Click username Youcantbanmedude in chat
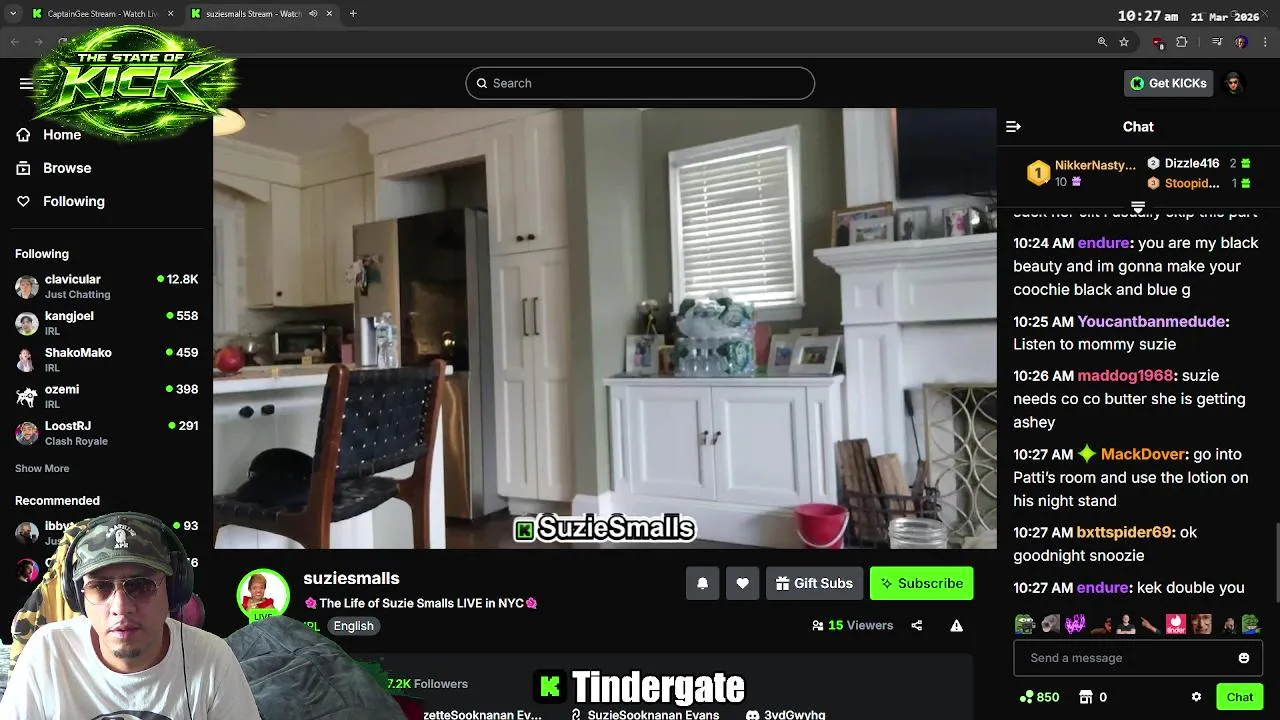This screenshot has height=720, width=1280. 1151,322
